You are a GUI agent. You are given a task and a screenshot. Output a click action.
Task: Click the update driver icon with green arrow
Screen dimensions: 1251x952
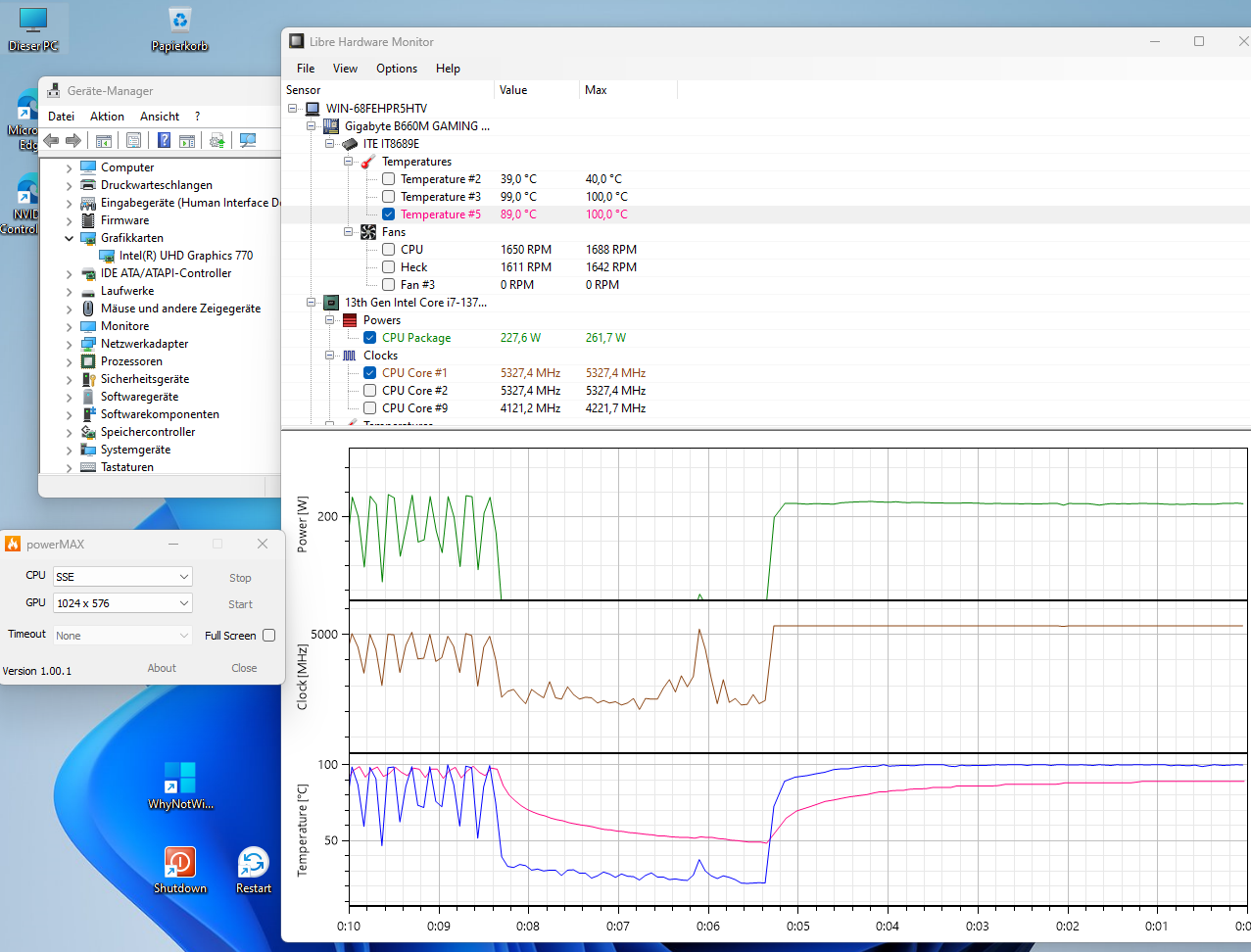coord(217,140)
